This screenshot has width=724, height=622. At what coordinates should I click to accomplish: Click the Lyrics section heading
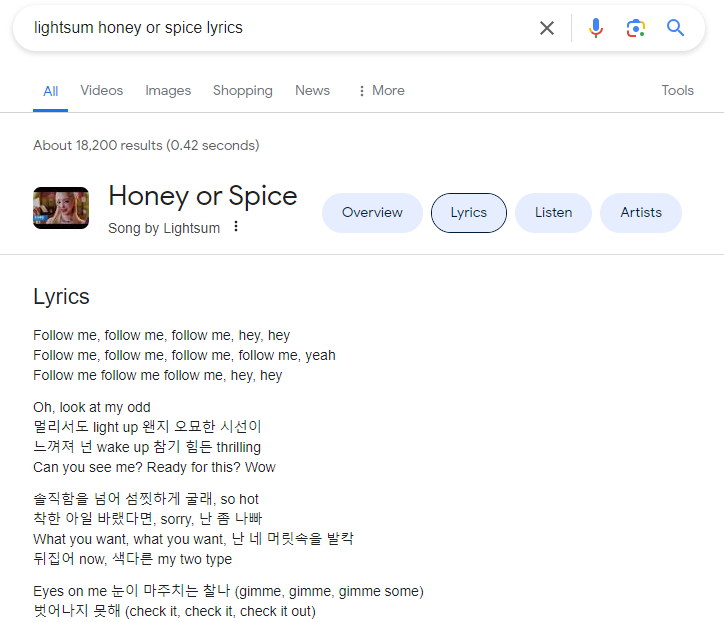click(x=61, y=296)
